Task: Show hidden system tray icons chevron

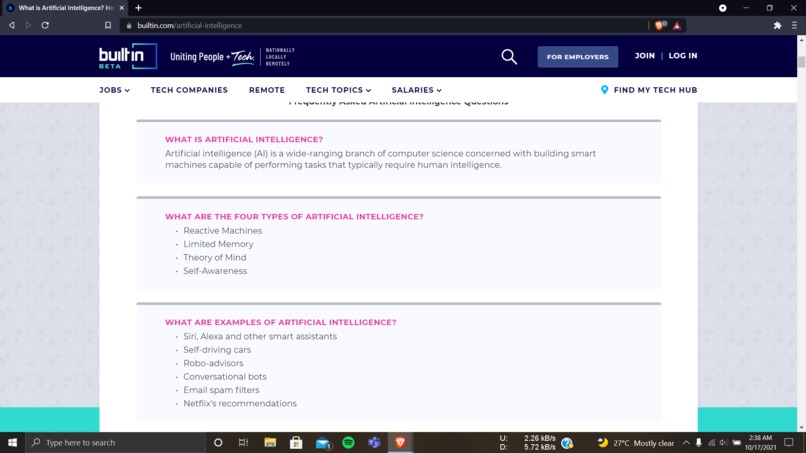Action: click(x=686, y=442)
